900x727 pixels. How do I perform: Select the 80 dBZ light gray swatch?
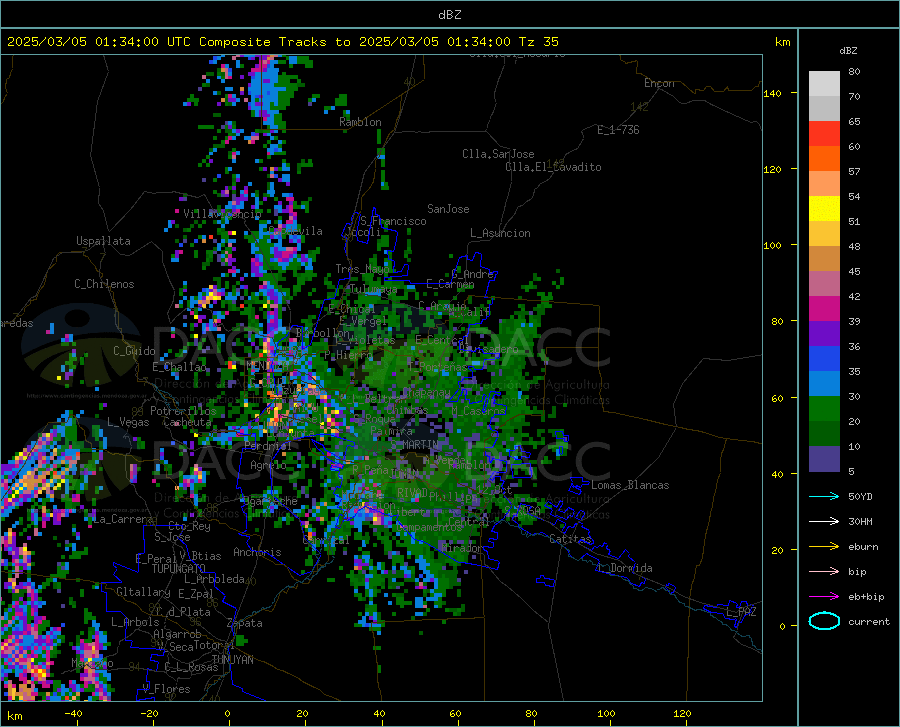pyautogui.click(x=824, y=83)
